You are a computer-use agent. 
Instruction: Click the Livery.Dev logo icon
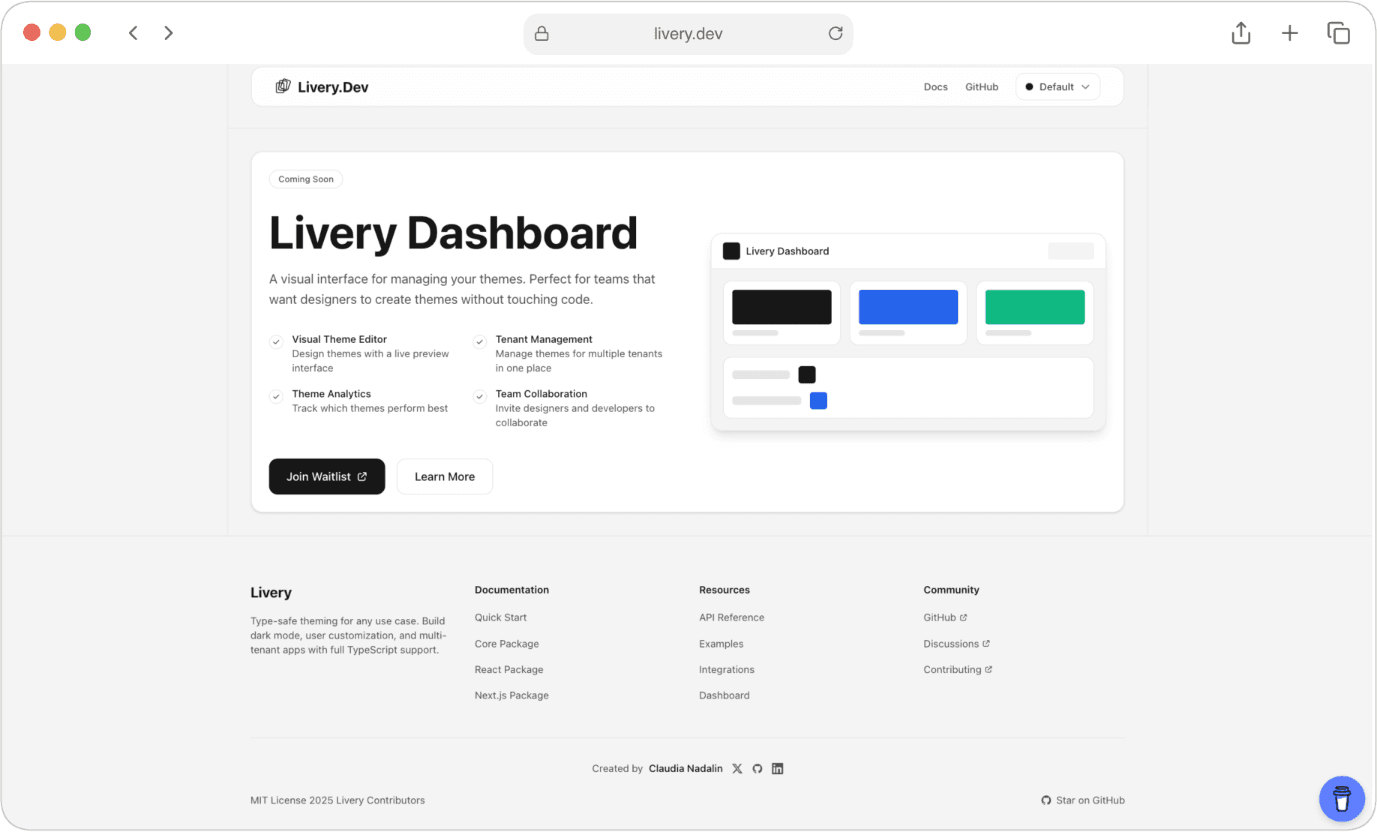coord(283,86)
